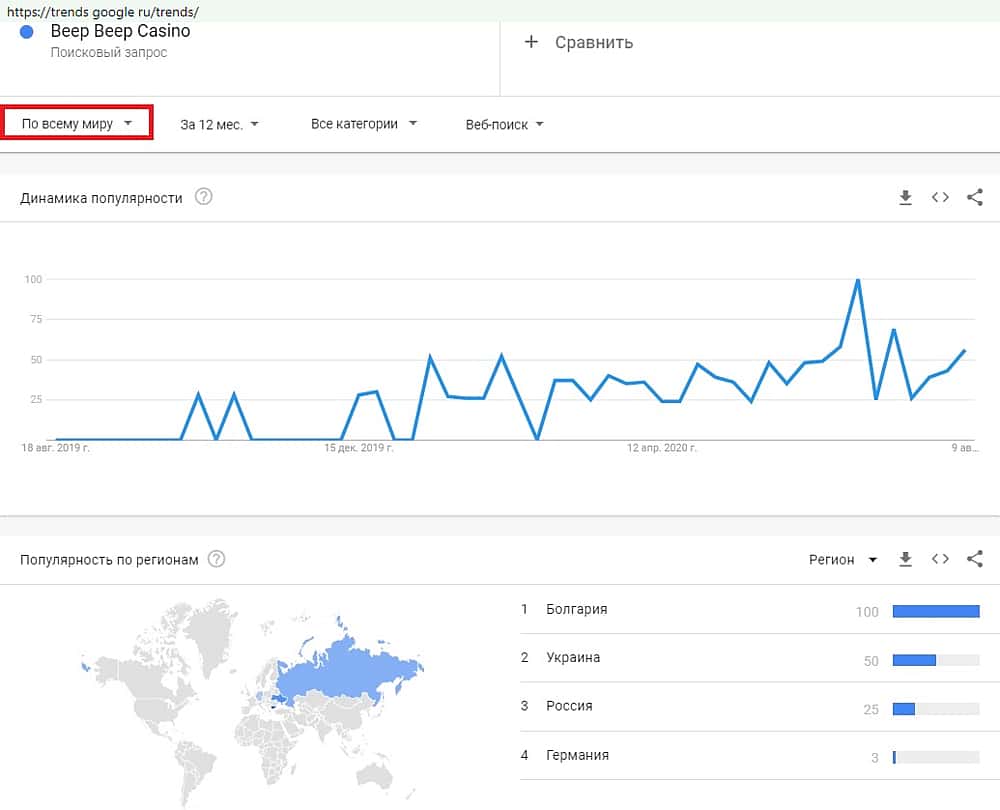Download the popularity dynamics chart data

pyautogui.click(x=905, y=198)
